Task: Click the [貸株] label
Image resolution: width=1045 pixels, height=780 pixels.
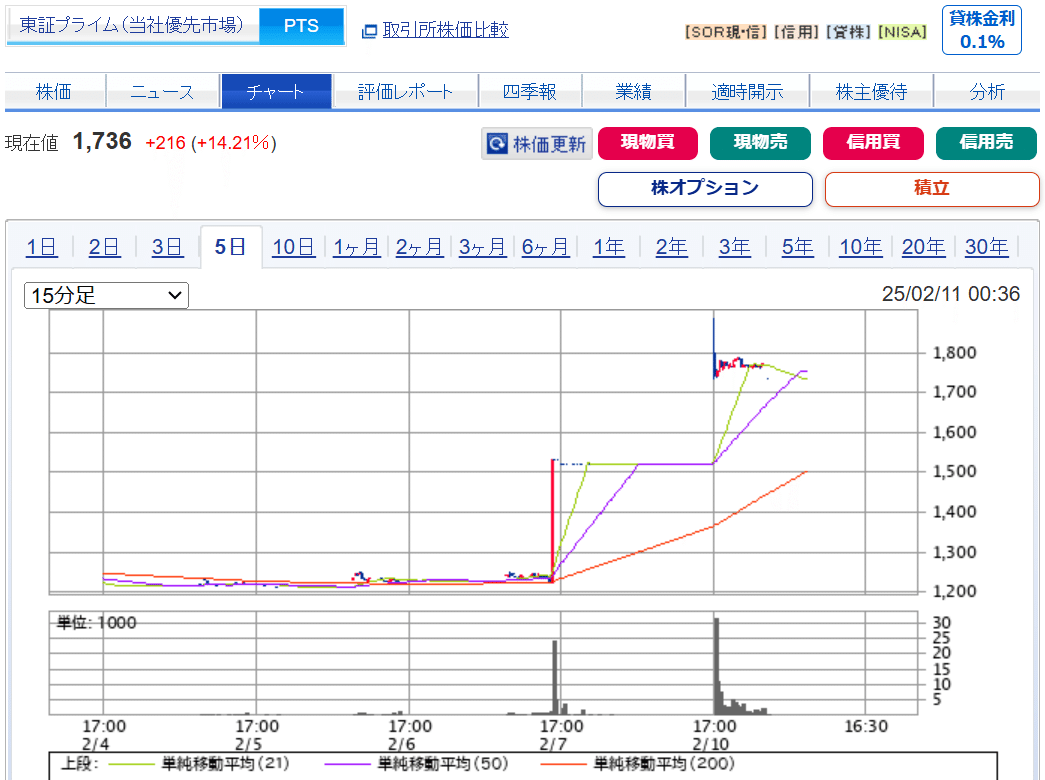Action: pos(848,32)
